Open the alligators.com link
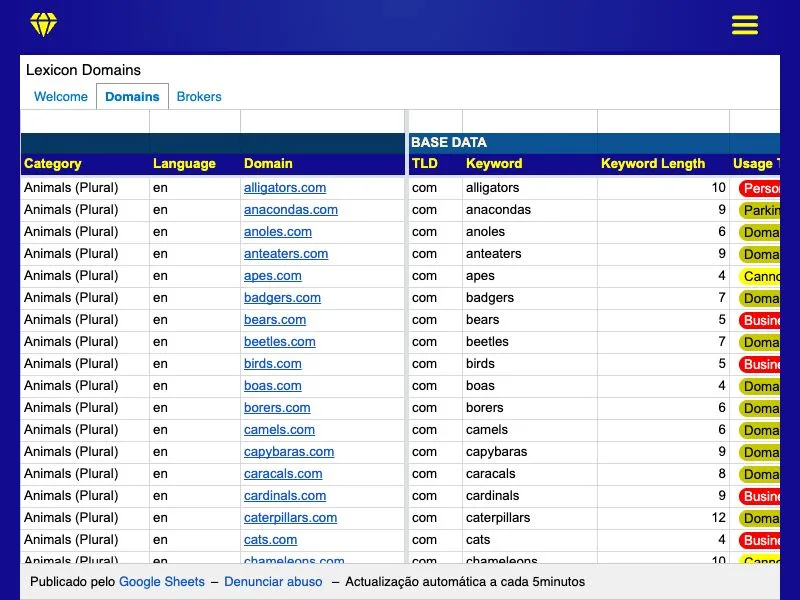 pyautogui.click(x=285, y=188)
